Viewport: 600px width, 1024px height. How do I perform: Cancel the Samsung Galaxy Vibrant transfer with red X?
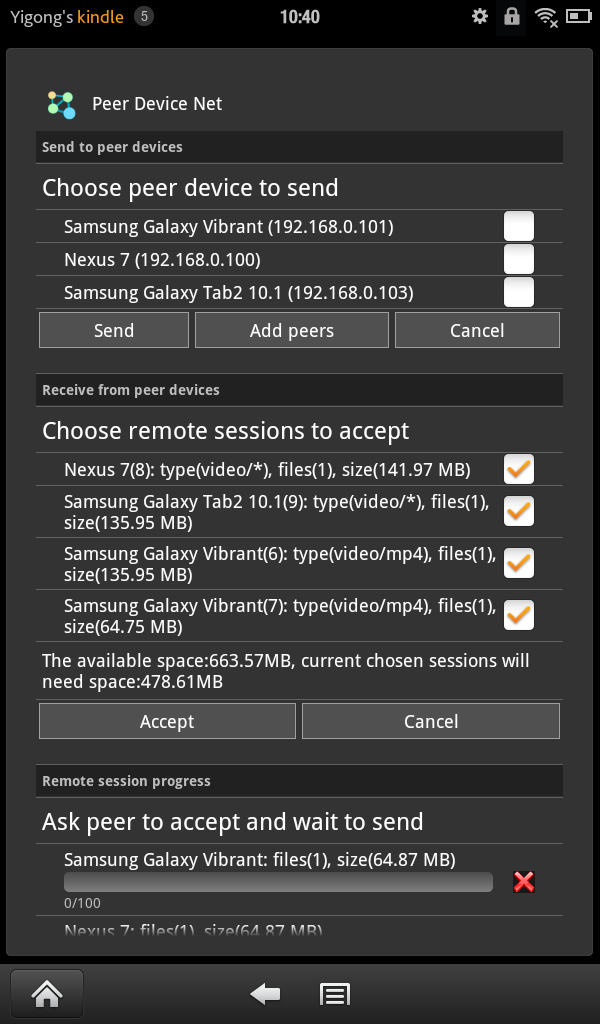point(524,881)
